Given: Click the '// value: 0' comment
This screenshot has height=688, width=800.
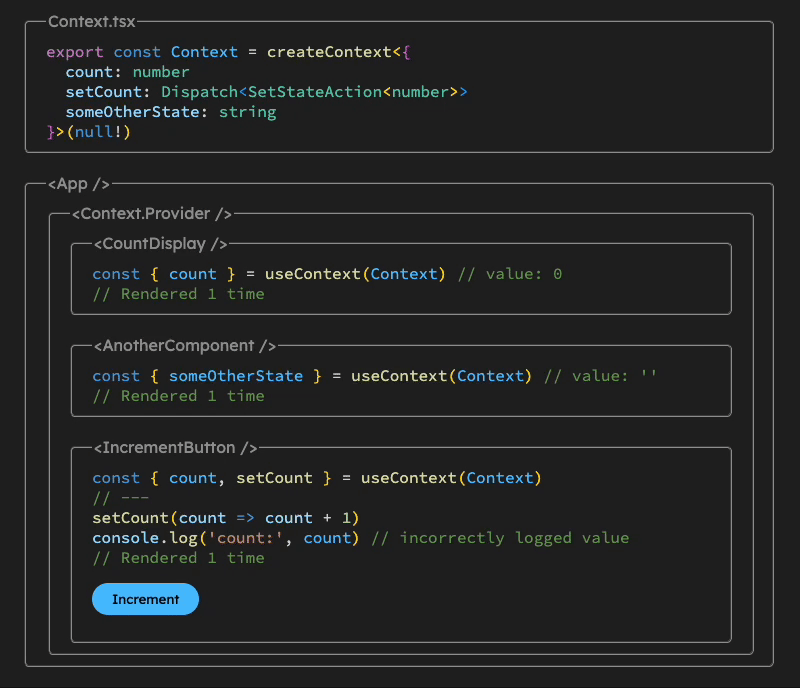Looking at the screenshot, I should point(510,274).
